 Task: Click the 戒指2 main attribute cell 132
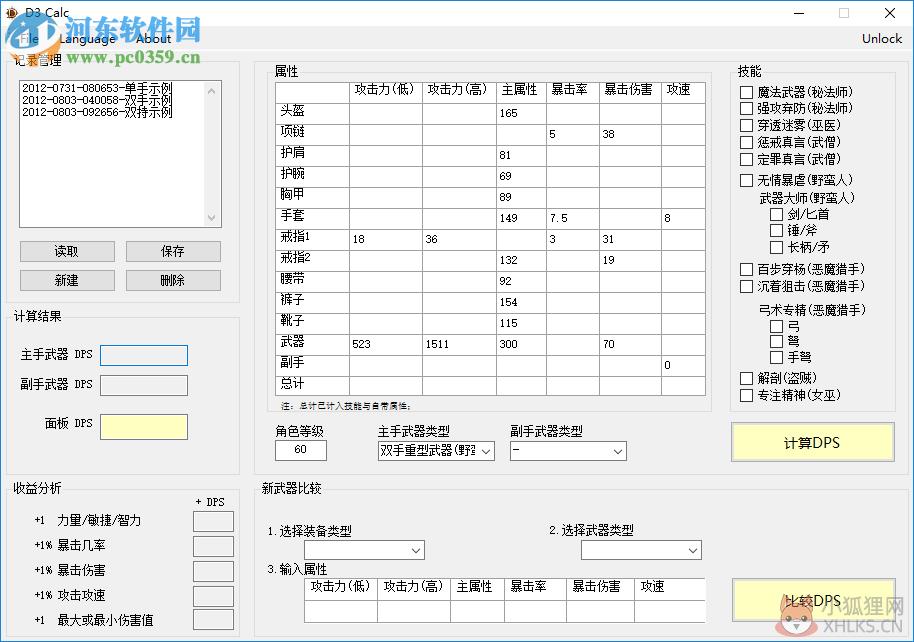[521, 260]
